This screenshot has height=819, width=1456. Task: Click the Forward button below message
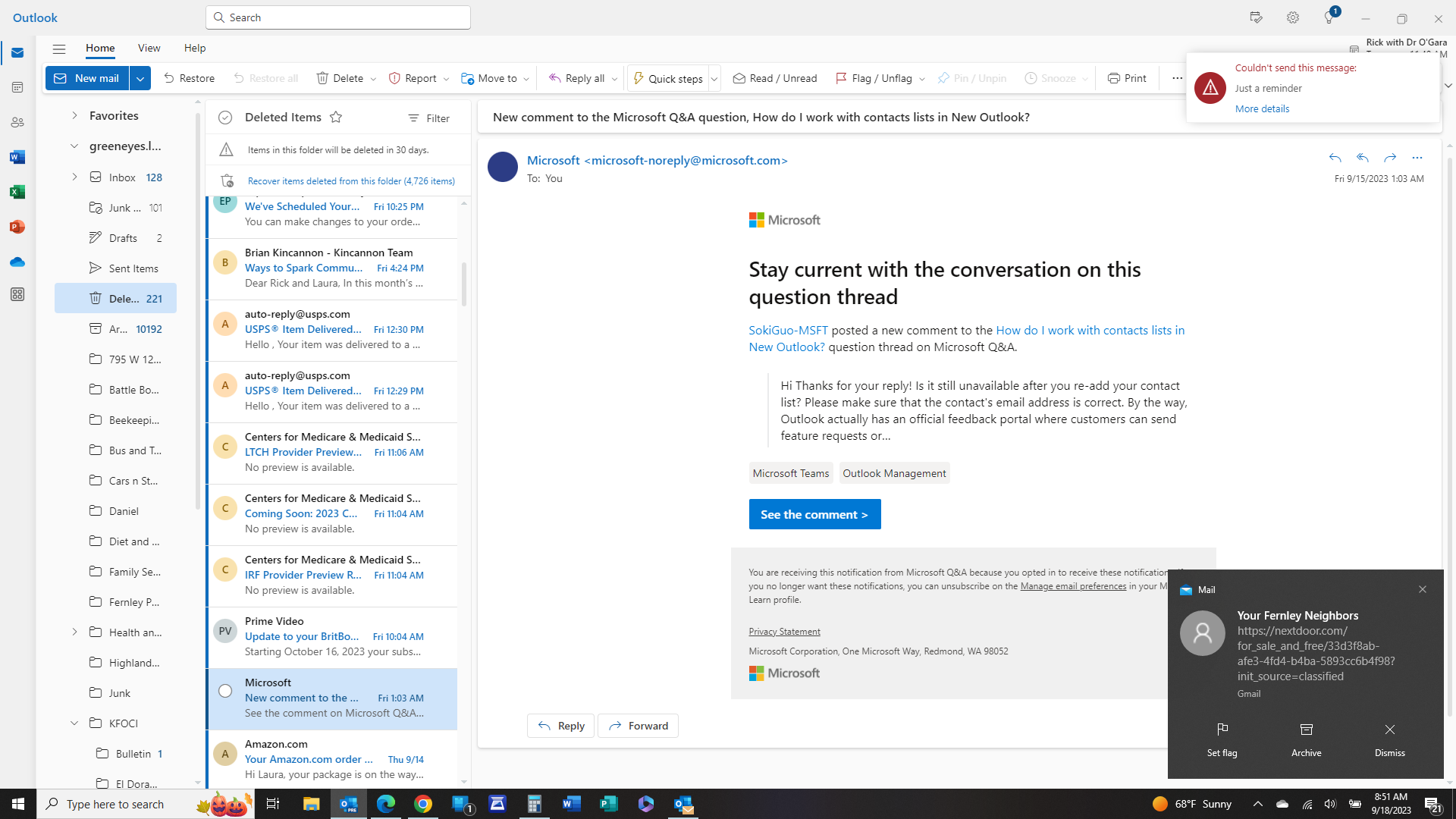pyautogui.click(x=638, y=726)
